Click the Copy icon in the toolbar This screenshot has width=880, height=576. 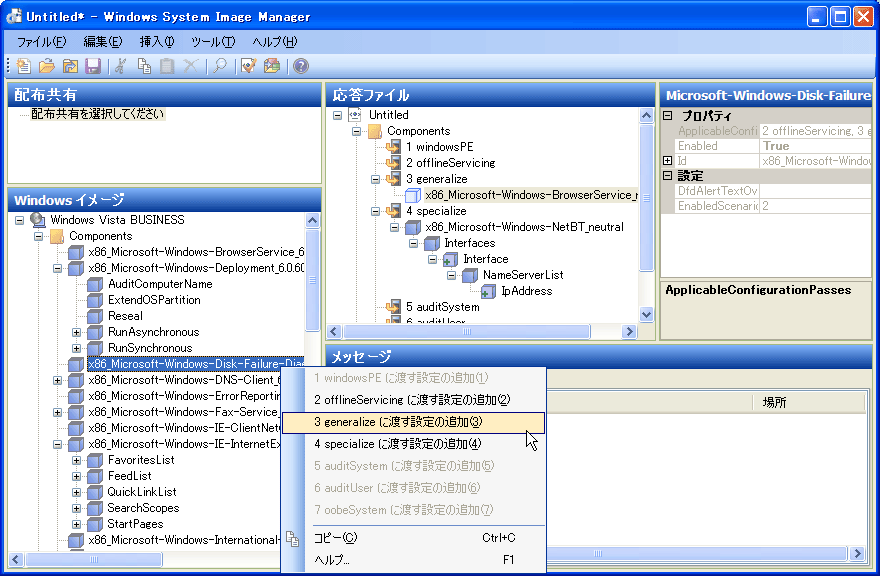(144, 66)
